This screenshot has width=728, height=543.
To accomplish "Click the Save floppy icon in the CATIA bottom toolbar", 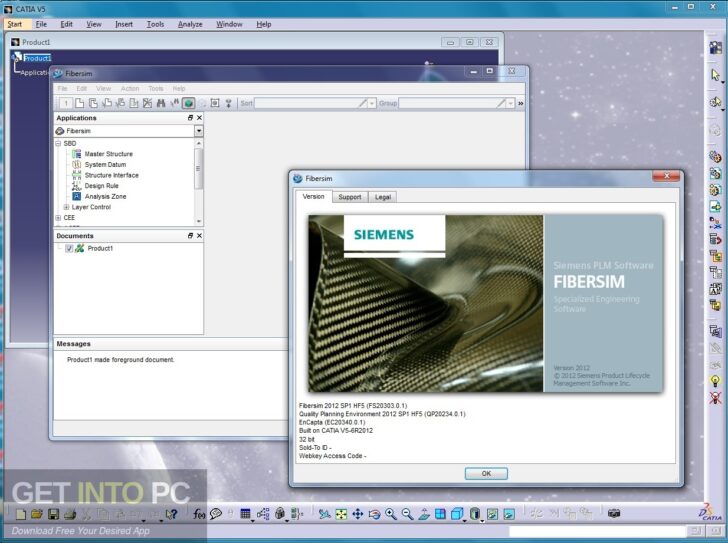I will [53, 514].
